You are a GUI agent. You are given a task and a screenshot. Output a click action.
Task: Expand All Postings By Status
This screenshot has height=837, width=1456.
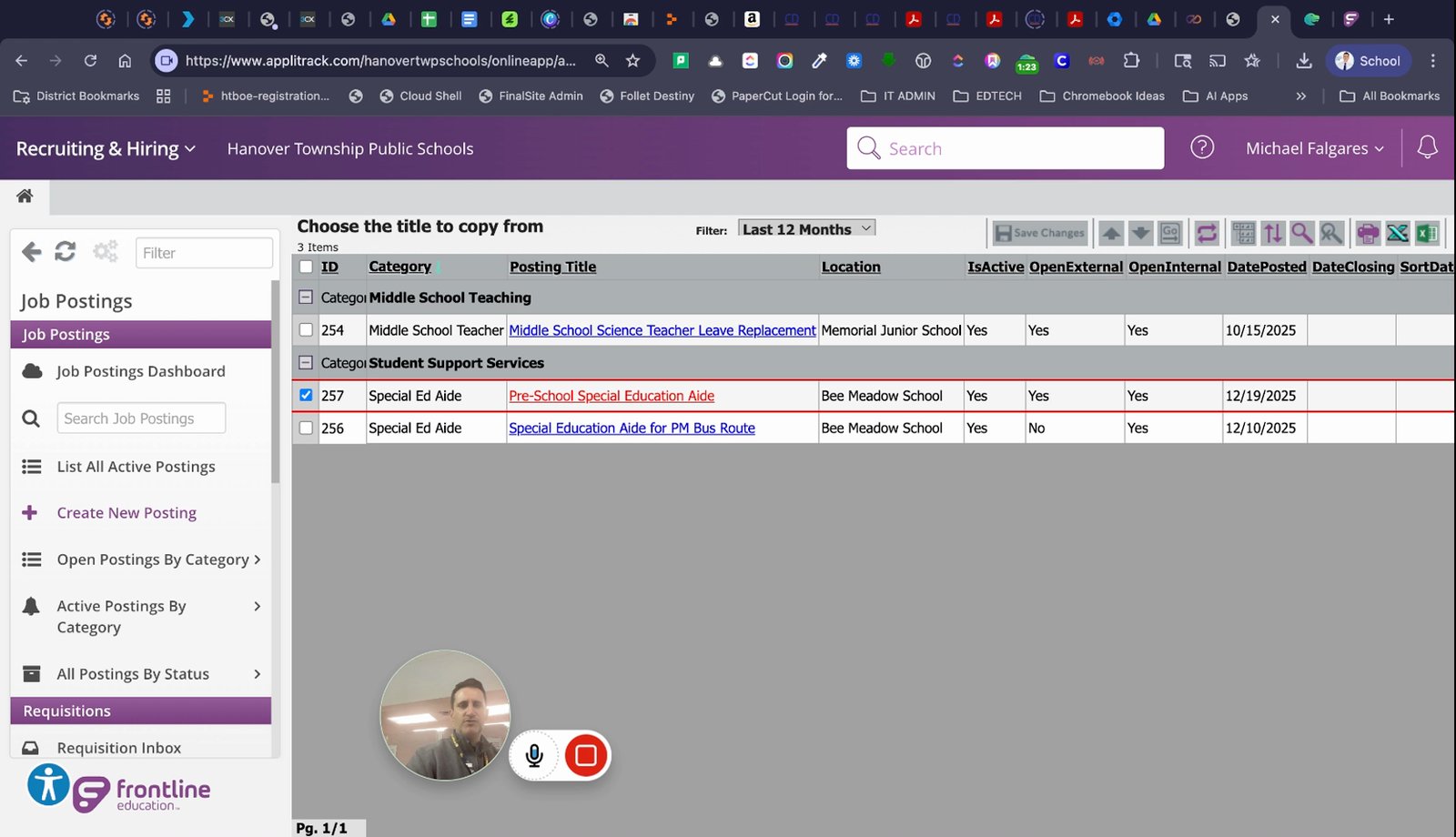click(141, 674)
